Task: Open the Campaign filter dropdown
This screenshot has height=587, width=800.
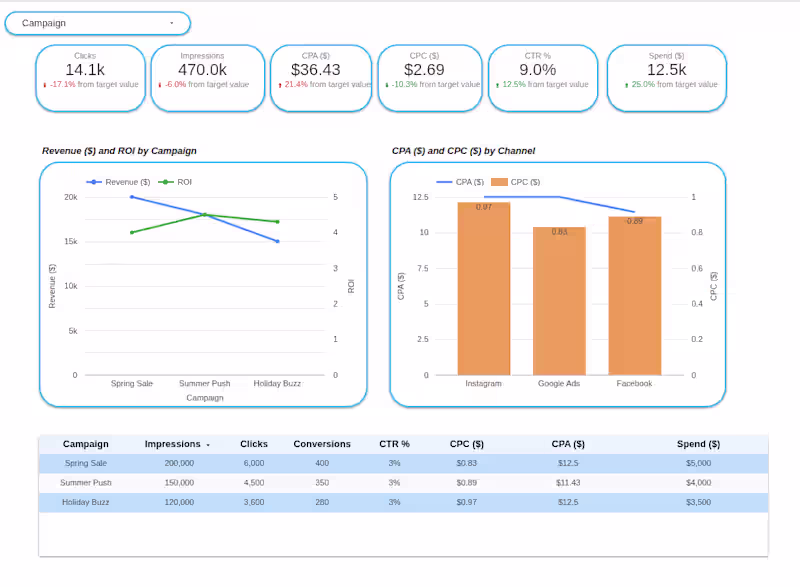Action: click(97, 23)
